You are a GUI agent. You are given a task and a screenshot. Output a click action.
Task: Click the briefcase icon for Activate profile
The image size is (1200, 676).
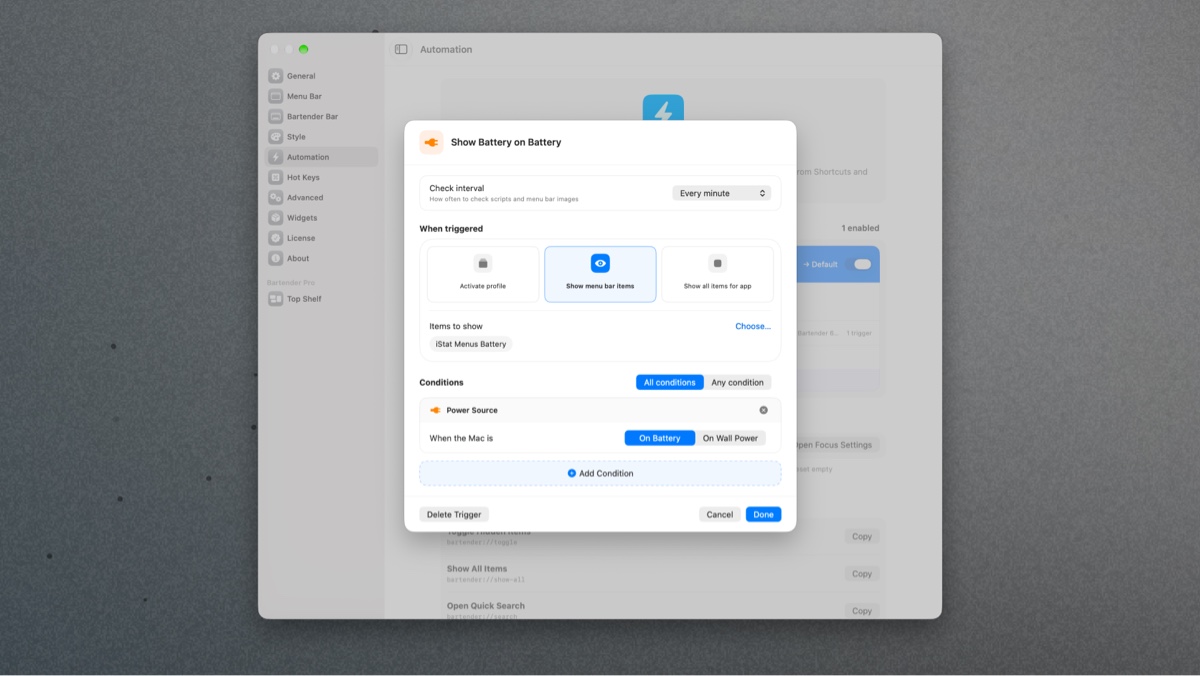click(x=483, y=263)
